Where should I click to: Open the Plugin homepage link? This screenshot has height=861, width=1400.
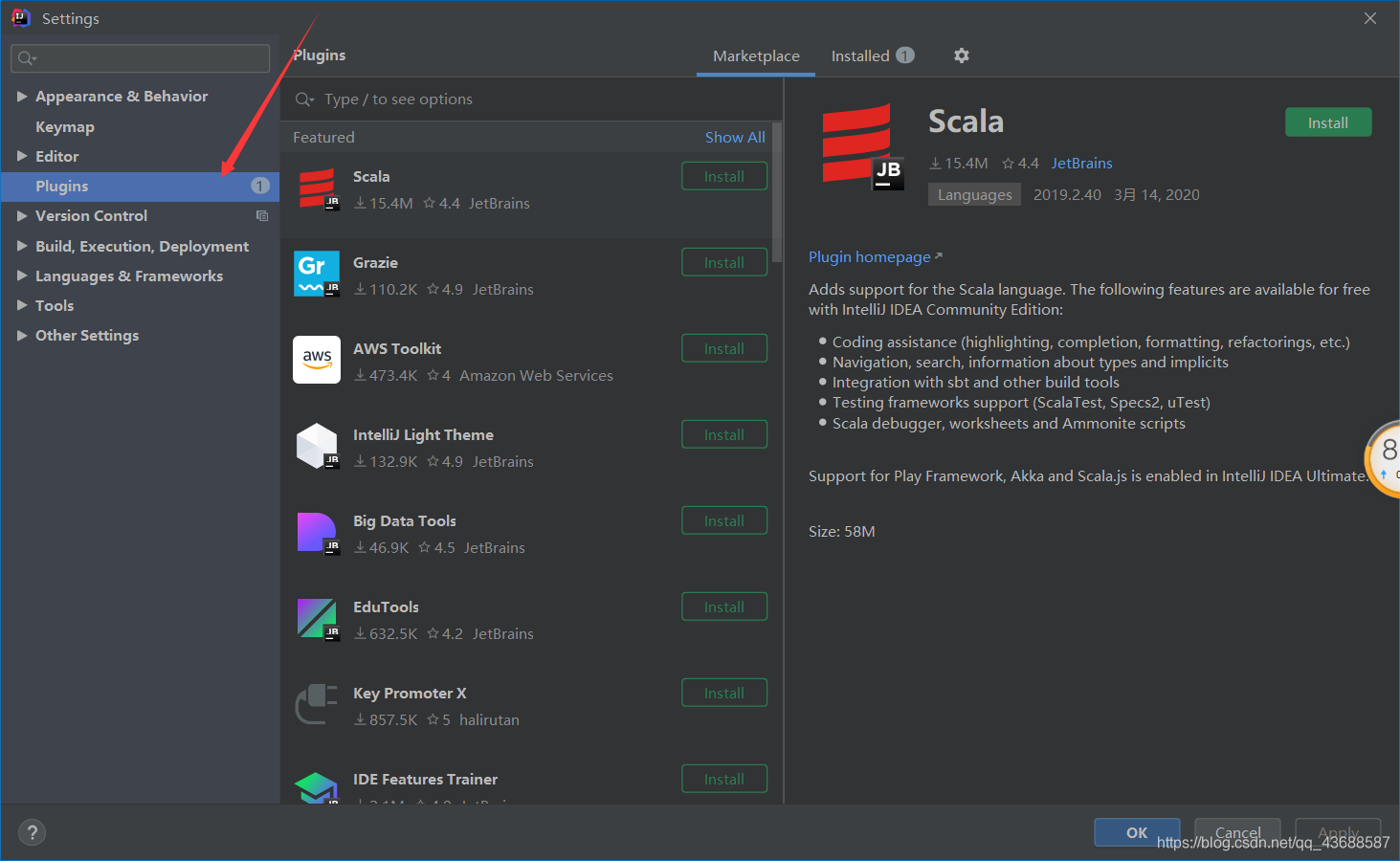tap(875, 256)
